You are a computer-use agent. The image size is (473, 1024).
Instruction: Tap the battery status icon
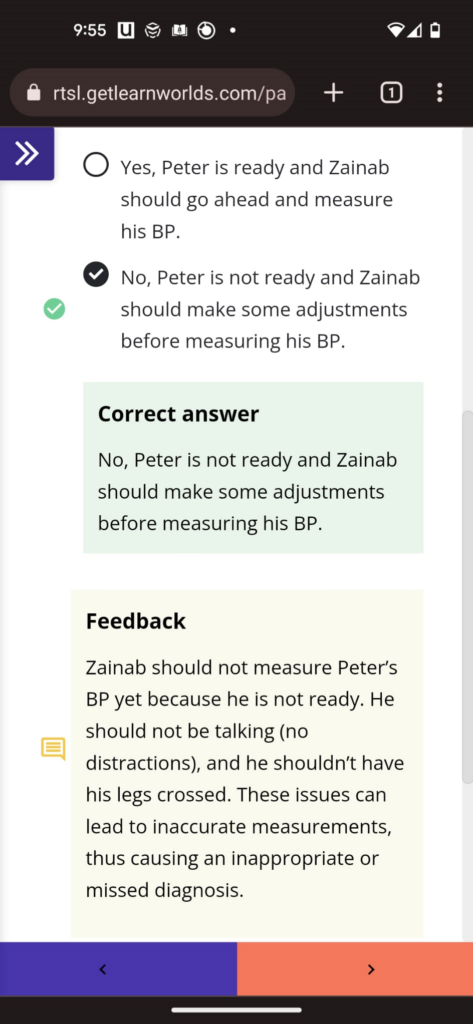coord(436,30)
